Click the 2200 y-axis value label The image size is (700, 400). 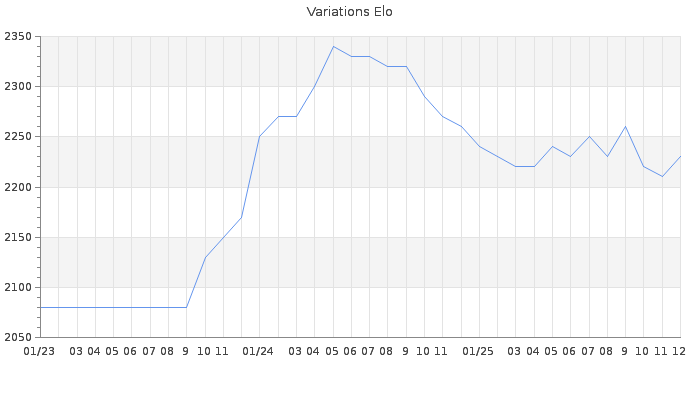tap(18, 187)
